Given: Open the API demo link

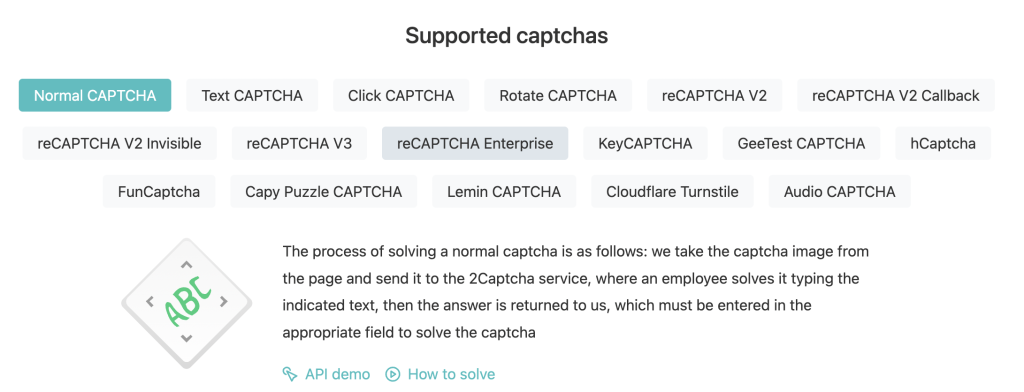Looking at the screenshot, I should coord(326,374).
